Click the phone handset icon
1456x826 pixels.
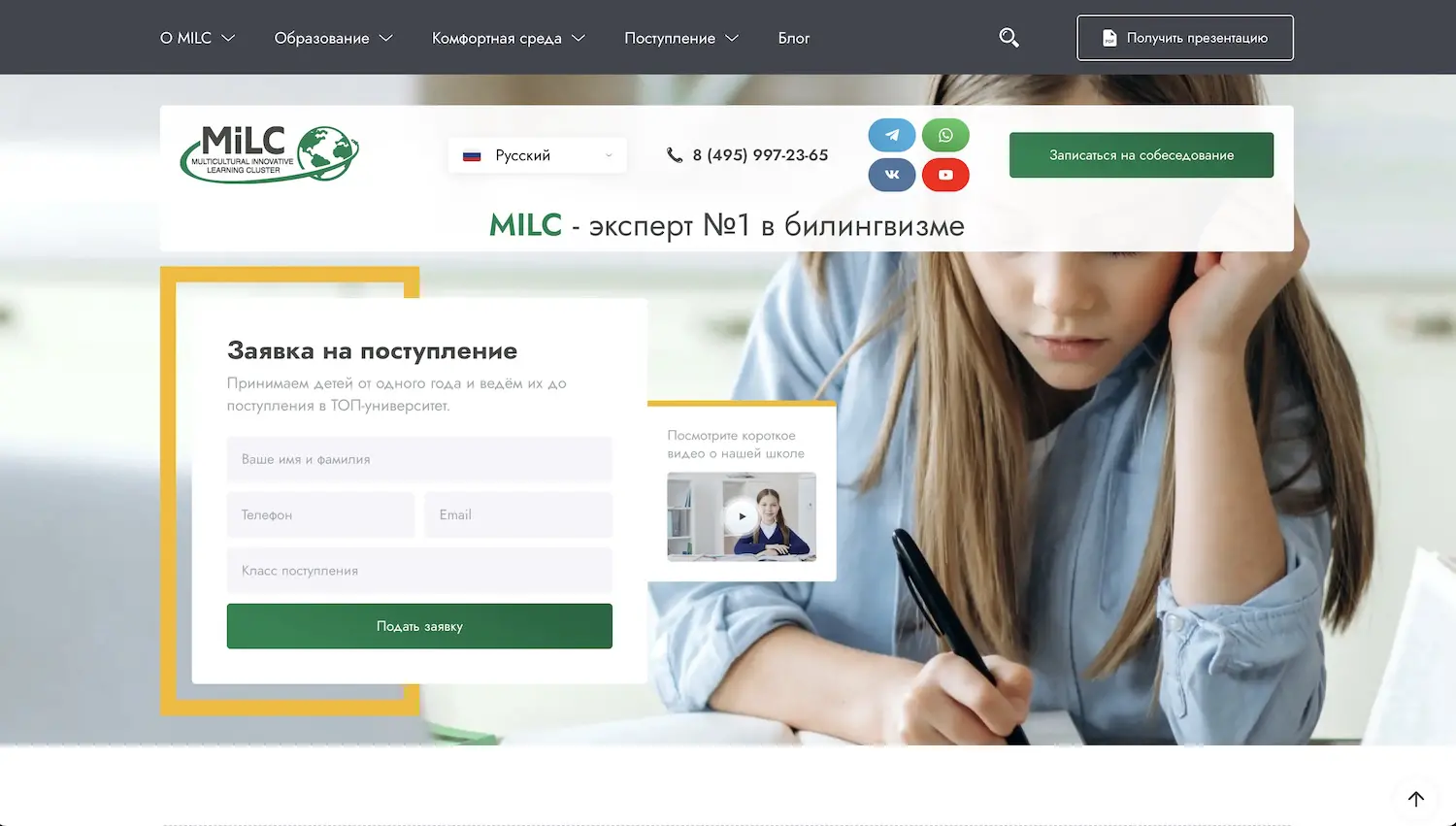click(x=675, y=155)
